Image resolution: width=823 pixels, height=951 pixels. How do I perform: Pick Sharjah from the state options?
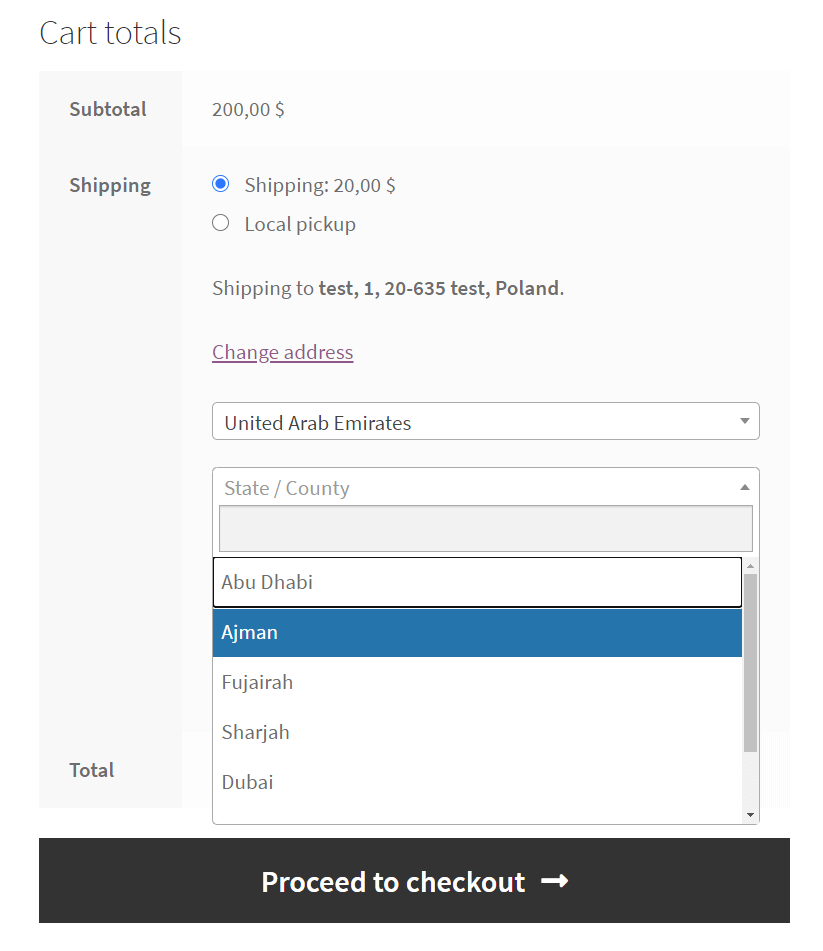pos(477,732)
